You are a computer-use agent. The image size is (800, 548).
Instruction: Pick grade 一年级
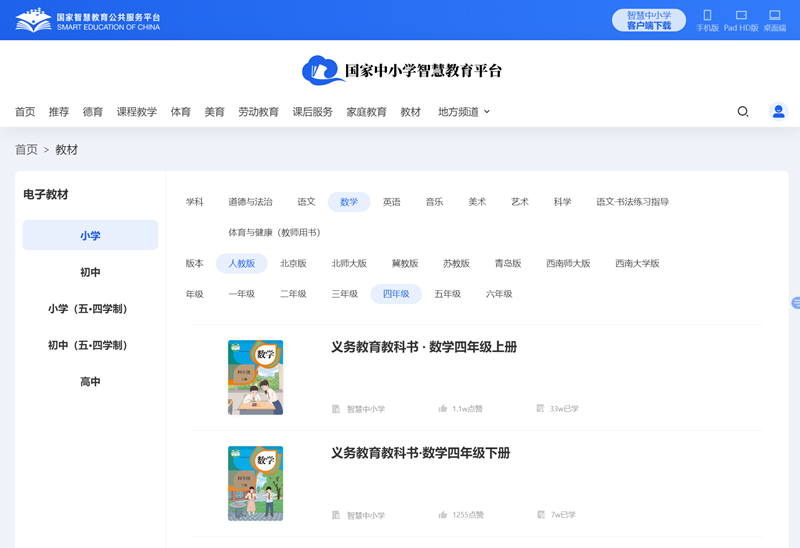pyautogui.click(x=242, y=294)
